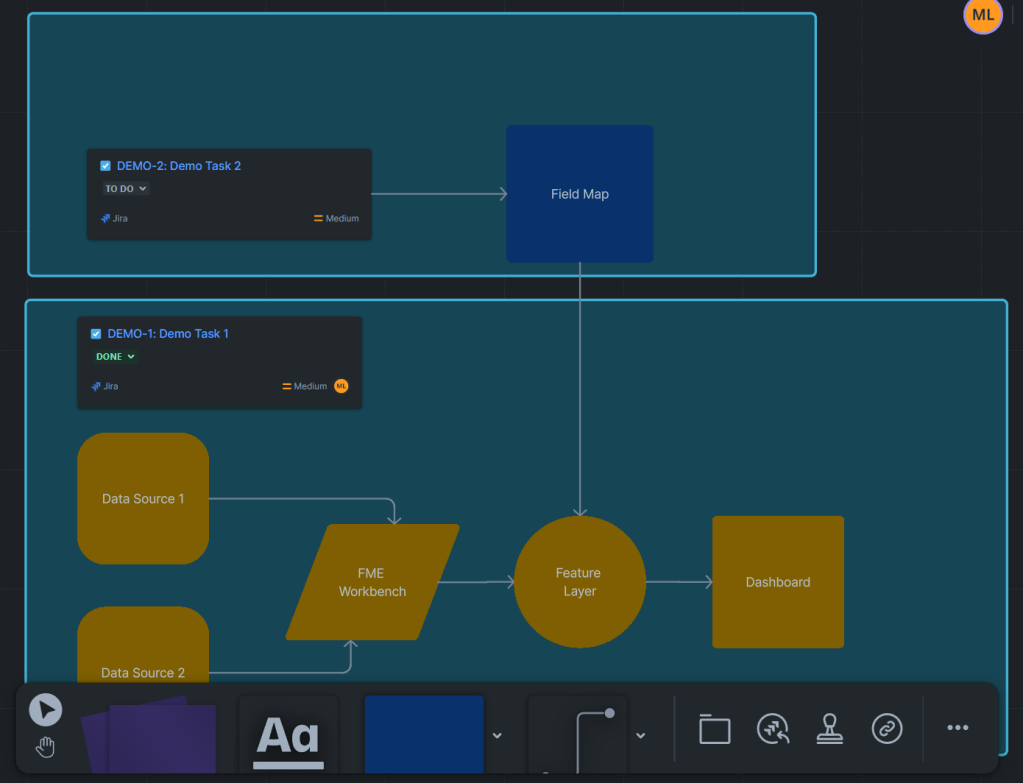Add a sticky note from the toolbar
The width and height of the screenshot is (1023, 783).
(x=162, y=738)
